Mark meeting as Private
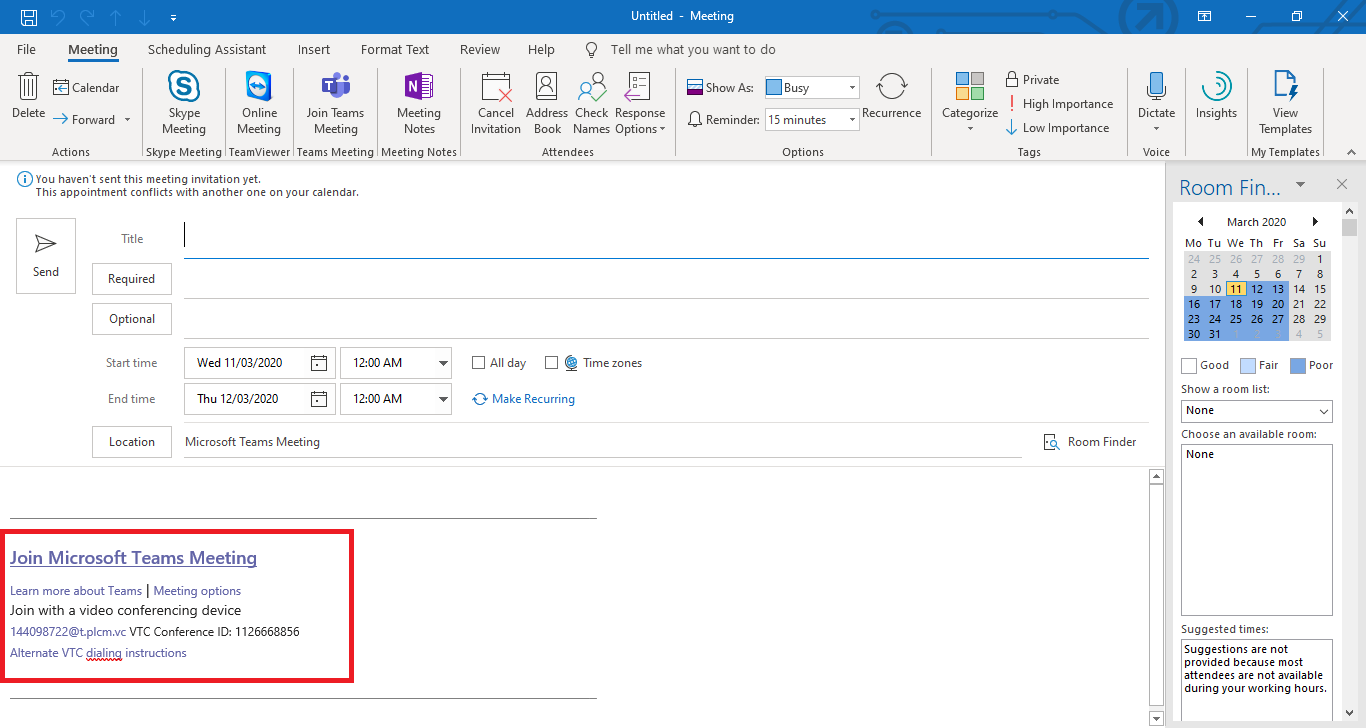Image resolution: width=1366 pixels, height=728 pixels. pos(1033,80)
